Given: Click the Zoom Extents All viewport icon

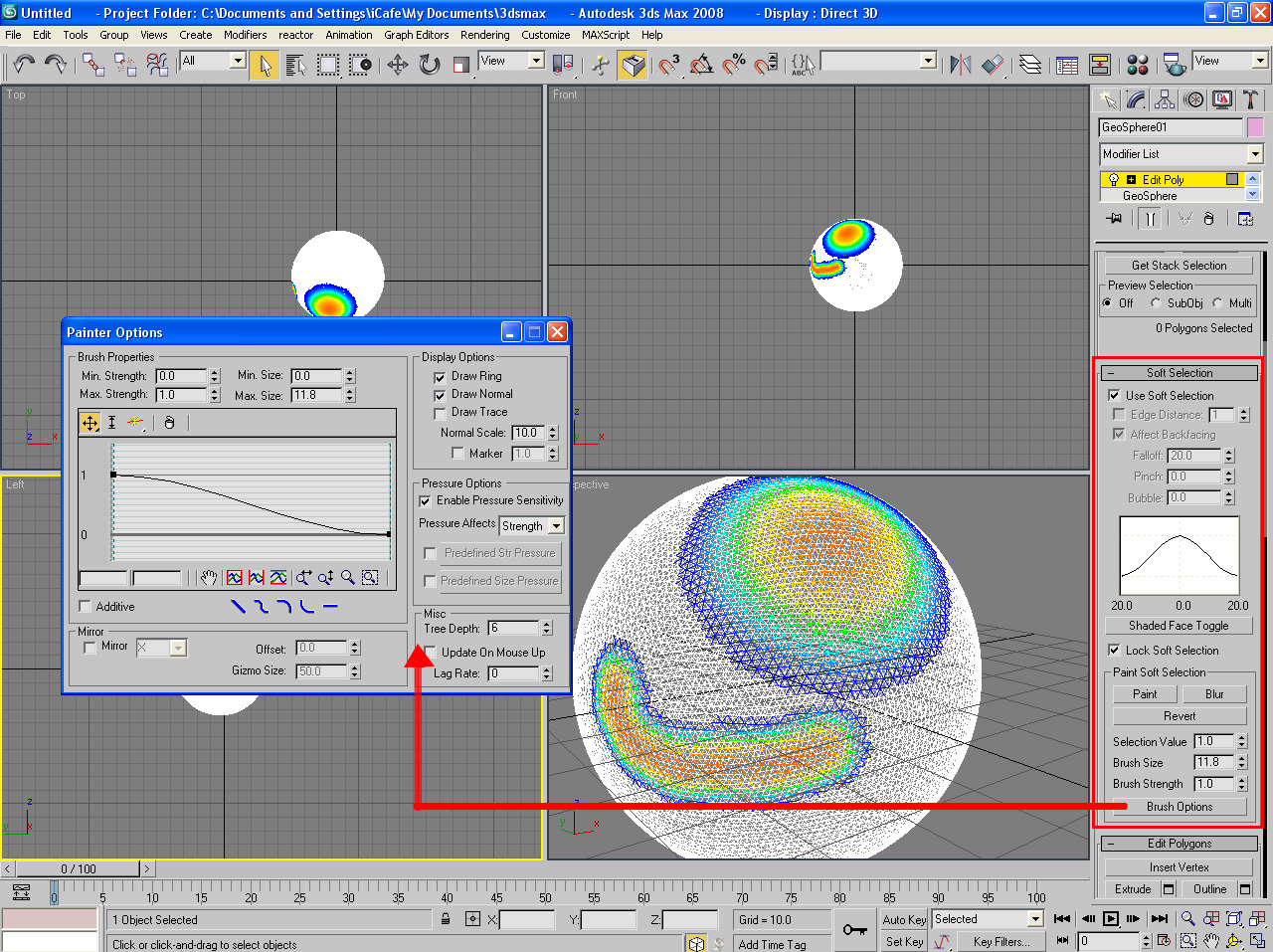Looking at the screenshot, I should (1257, 918).
